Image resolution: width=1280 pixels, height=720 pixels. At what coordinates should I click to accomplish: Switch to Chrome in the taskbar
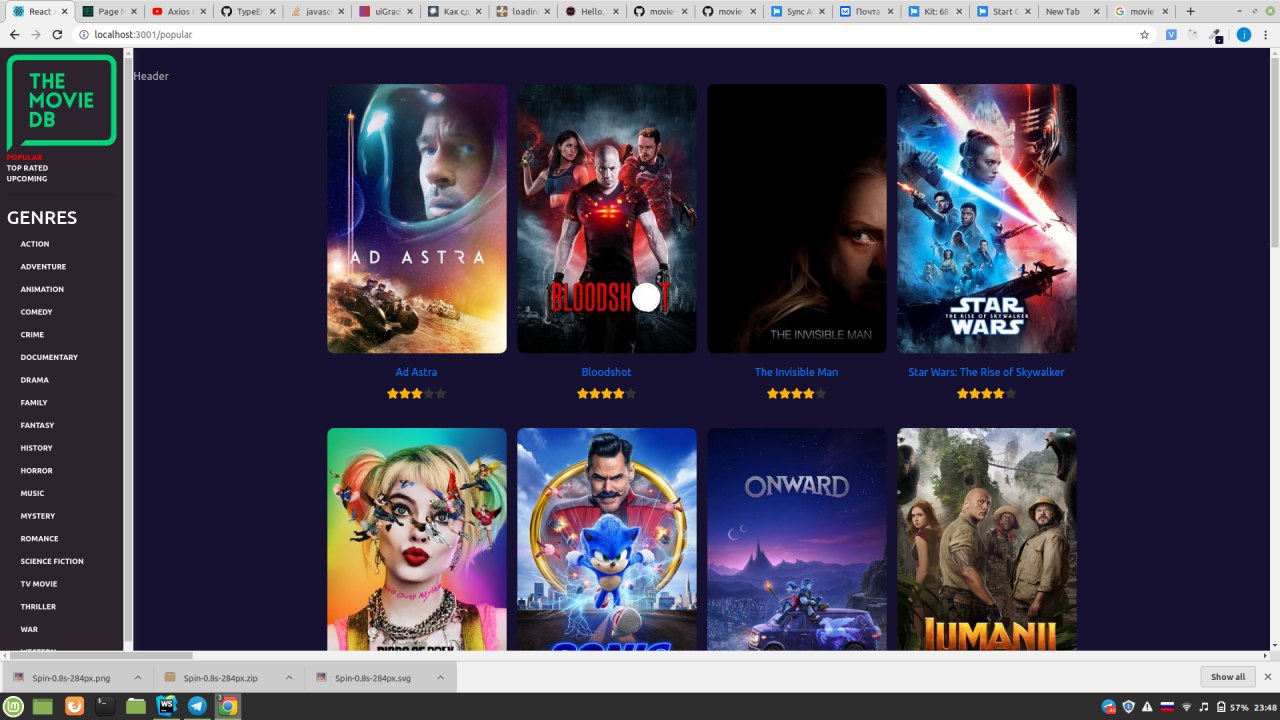pos(227,706)
